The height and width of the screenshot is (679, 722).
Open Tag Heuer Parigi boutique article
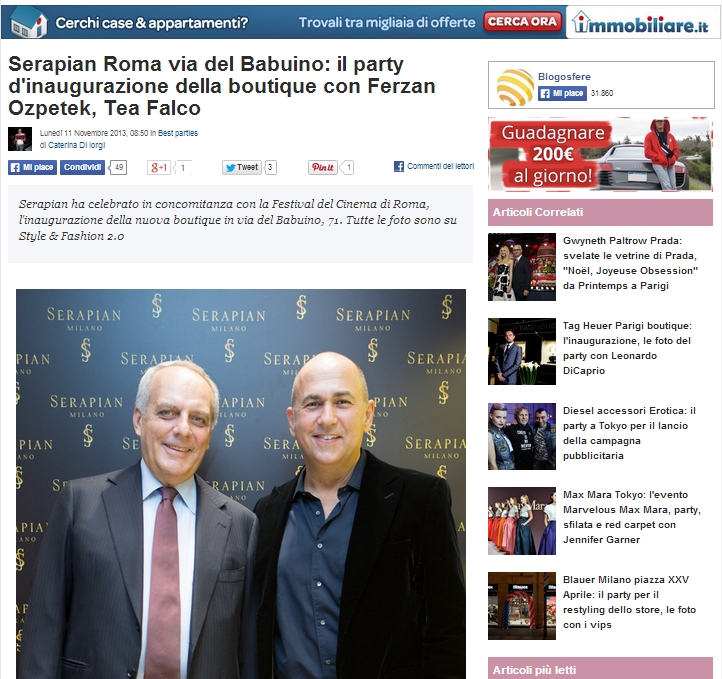click(x=627, y=348)
